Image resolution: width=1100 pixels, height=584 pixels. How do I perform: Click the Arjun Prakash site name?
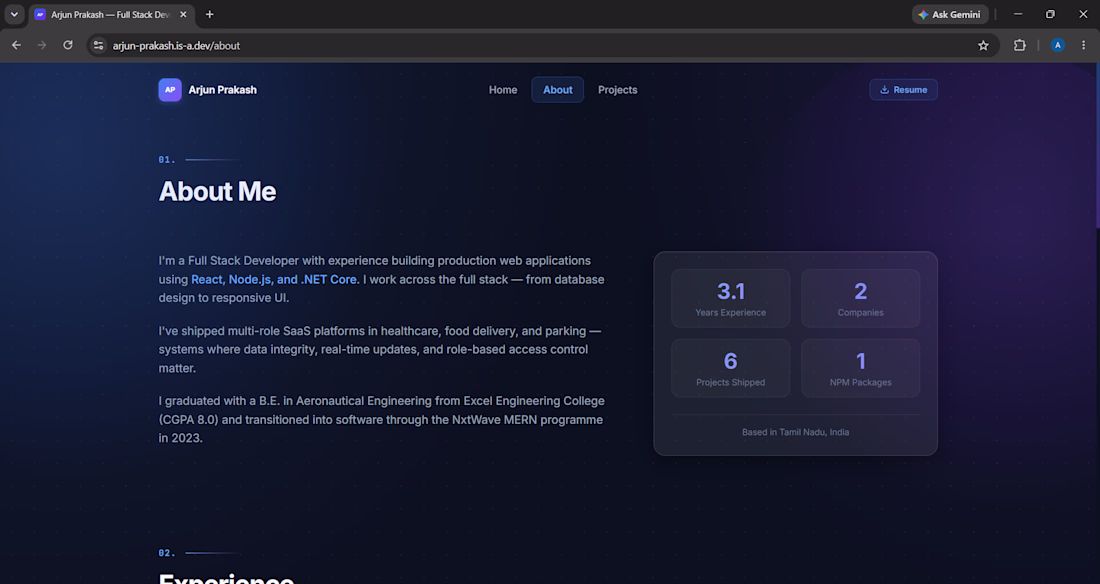(x=222, y=90)
